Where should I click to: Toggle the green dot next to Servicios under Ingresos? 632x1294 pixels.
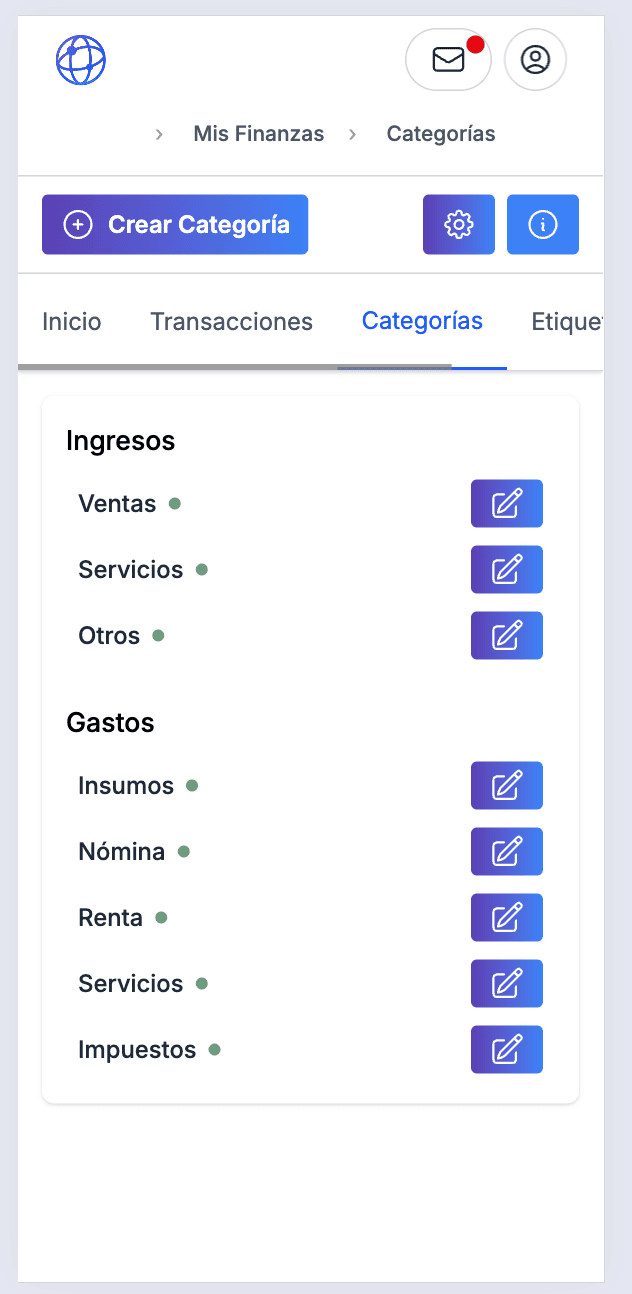pos(201,569)
